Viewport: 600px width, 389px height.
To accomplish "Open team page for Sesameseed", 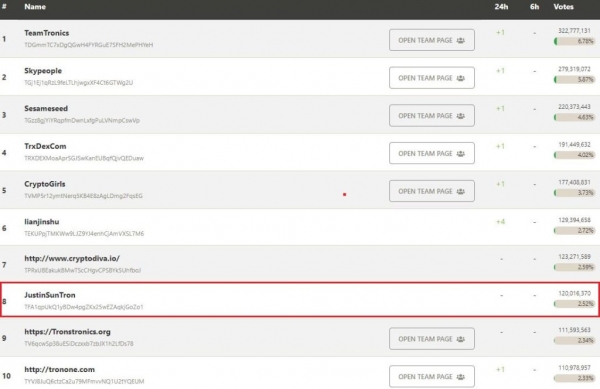I will (x=432, y=116).
